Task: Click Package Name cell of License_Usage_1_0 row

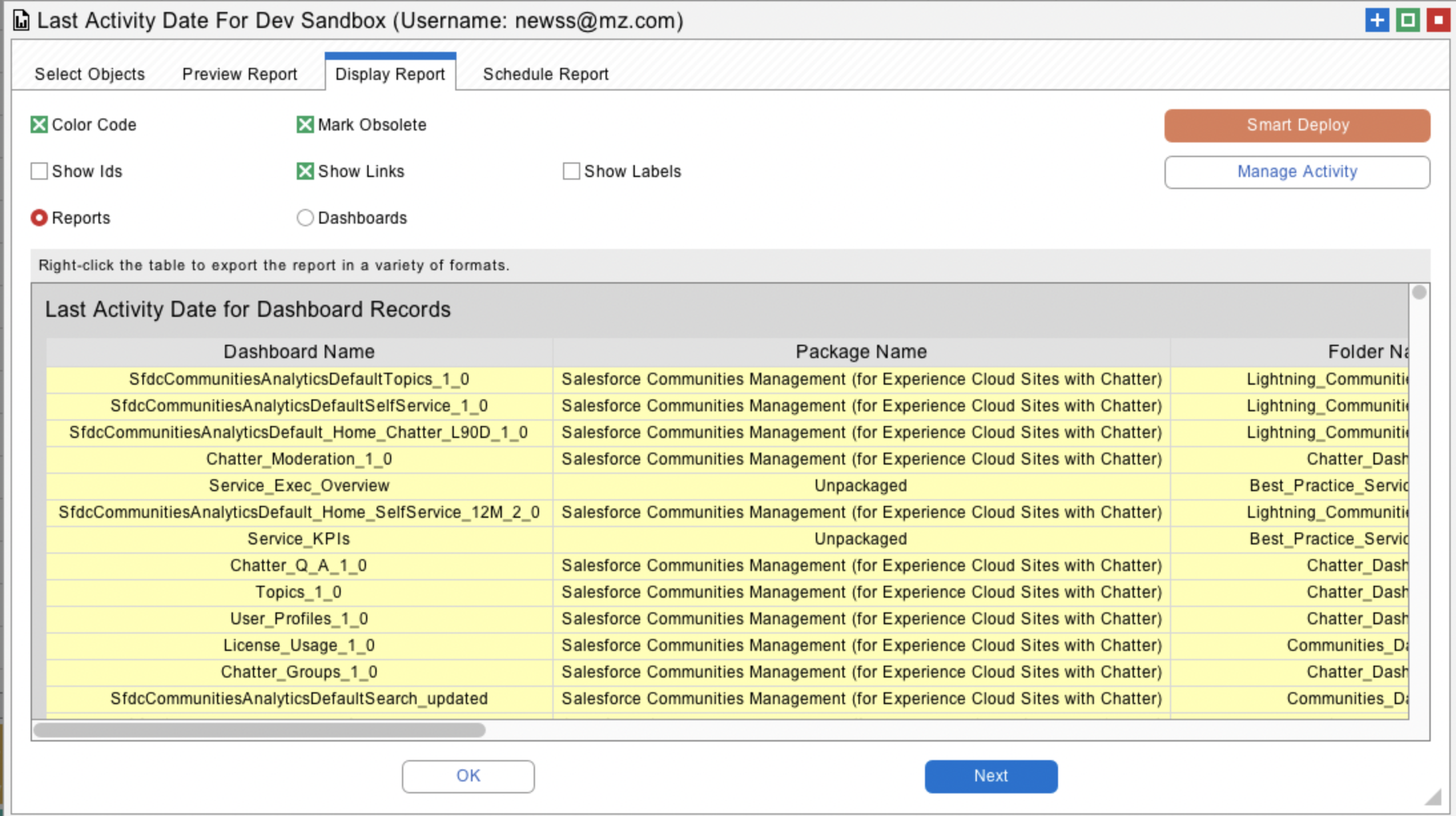Action: click(x=861, y=646)
